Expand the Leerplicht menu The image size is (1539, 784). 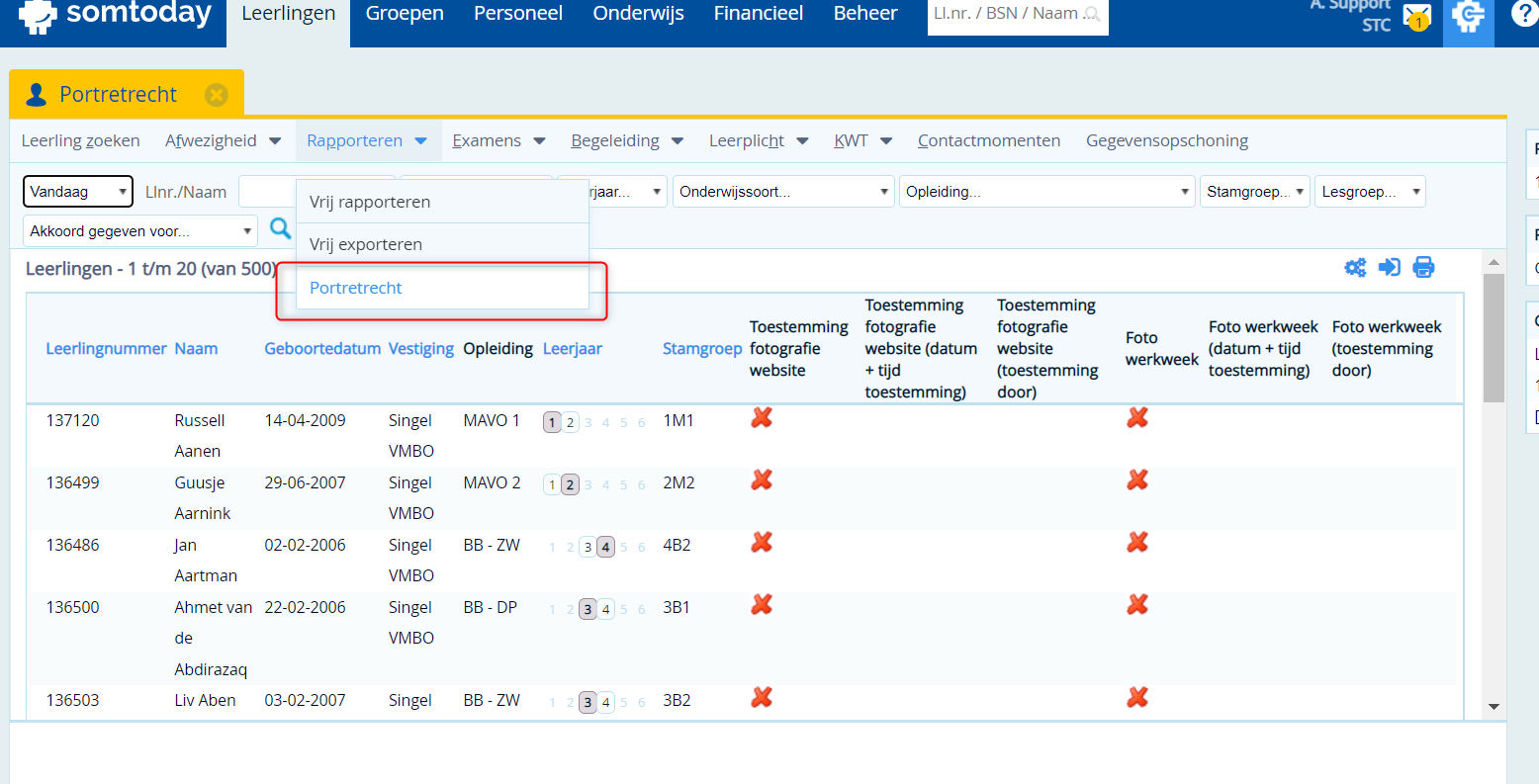click(x=759, y=141)
